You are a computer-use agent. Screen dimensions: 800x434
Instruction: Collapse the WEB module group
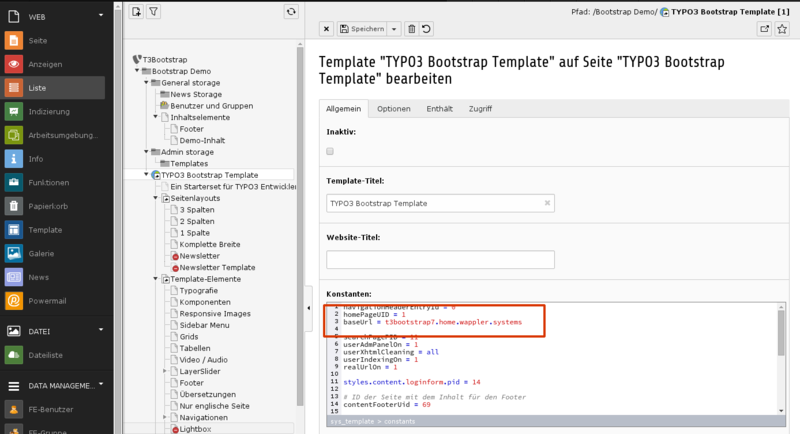(101, 15)
